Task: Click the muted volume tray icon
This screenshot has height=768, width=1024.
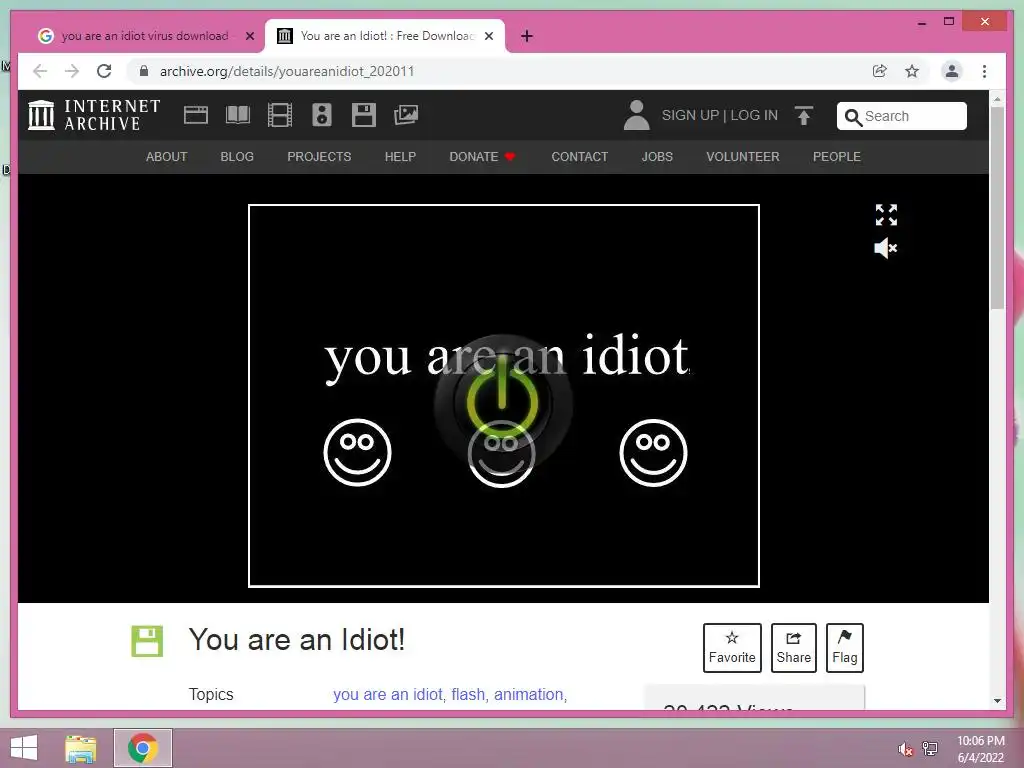Action: click(x=905, y=749)
